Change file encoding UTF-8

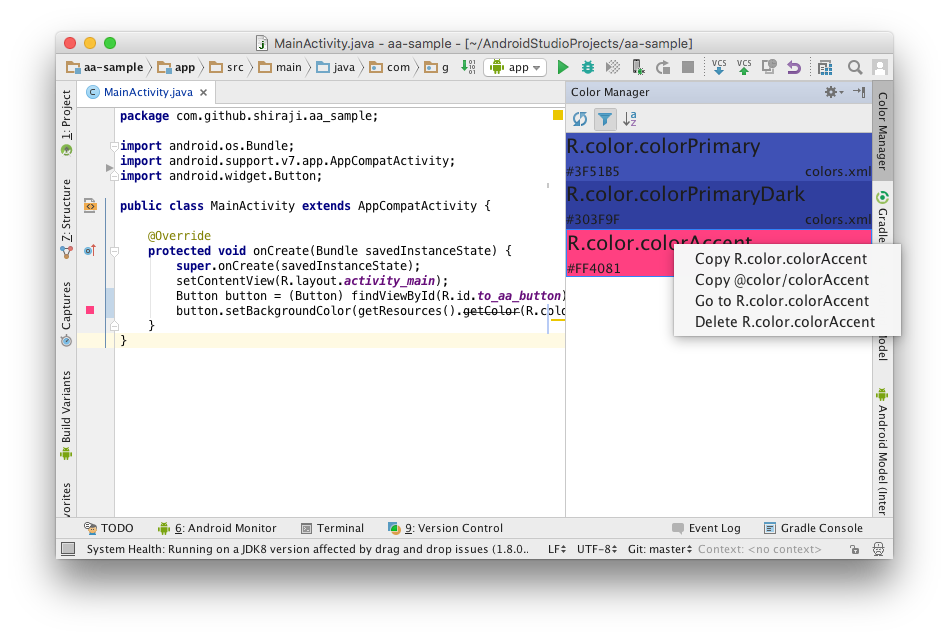pyautogui.click(x=597, y=549)
